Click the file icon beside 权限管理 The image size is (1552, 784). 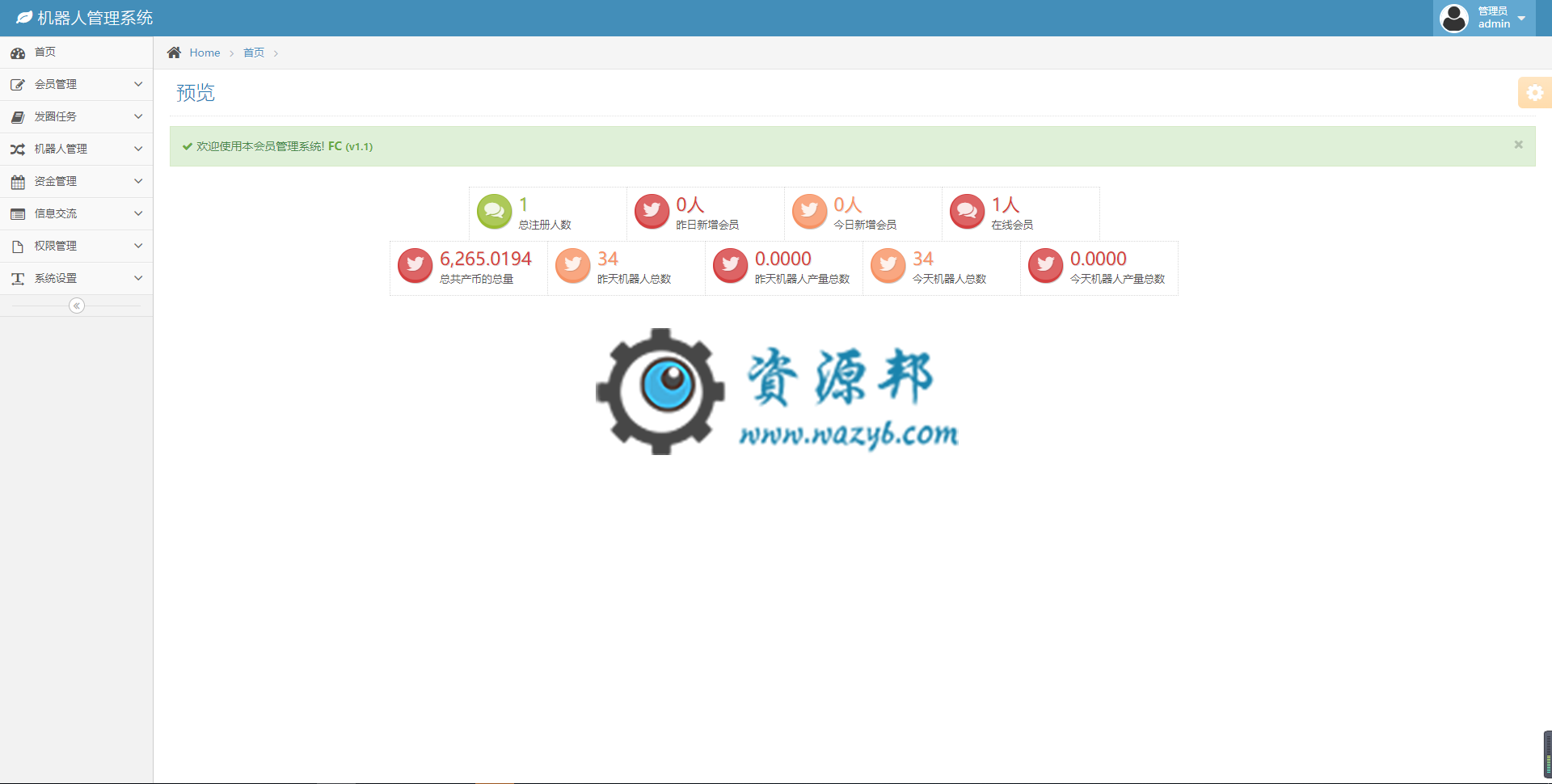pyautogui.click(x=18, y=247)
